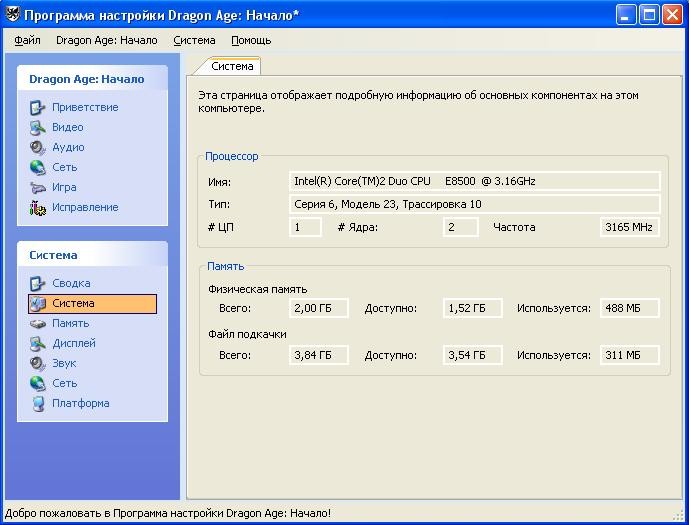Click the Видео monitor icon
This screenshot has width=689, height=525.
point(37,127)
